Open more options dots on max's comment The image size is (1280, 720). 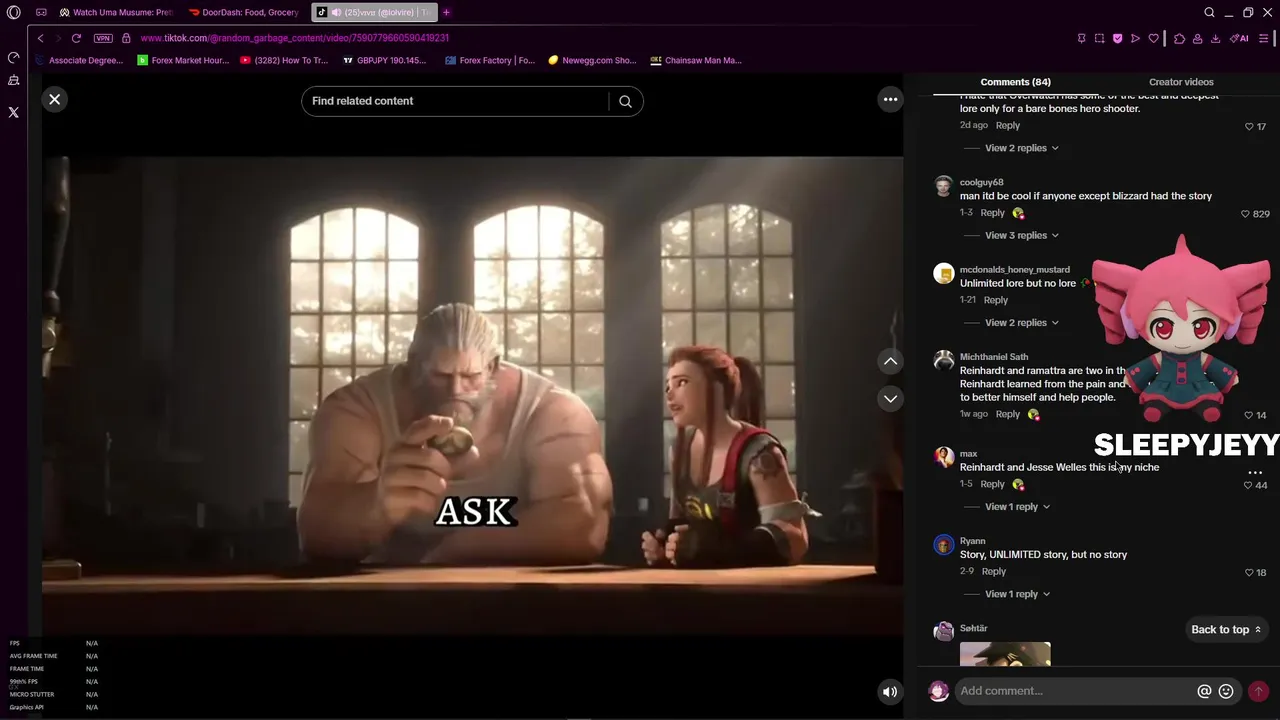pos(1255,472)
